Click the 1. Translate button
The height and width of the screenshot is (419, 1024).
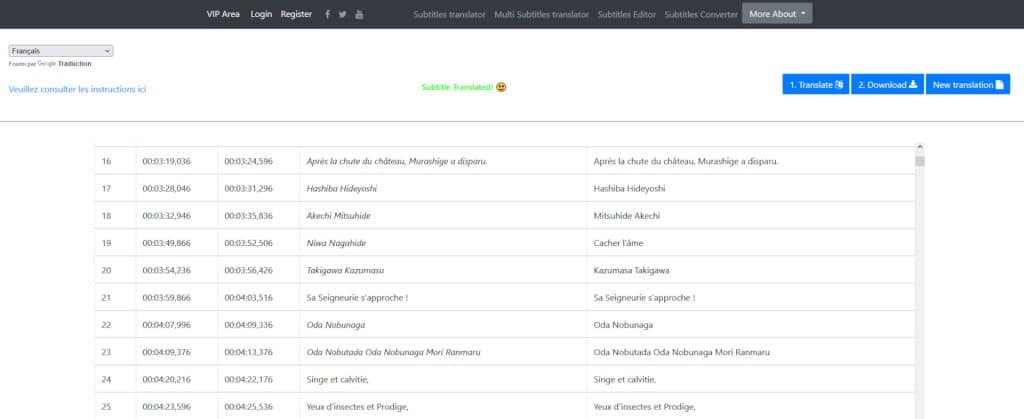click(x=815, y=85)
